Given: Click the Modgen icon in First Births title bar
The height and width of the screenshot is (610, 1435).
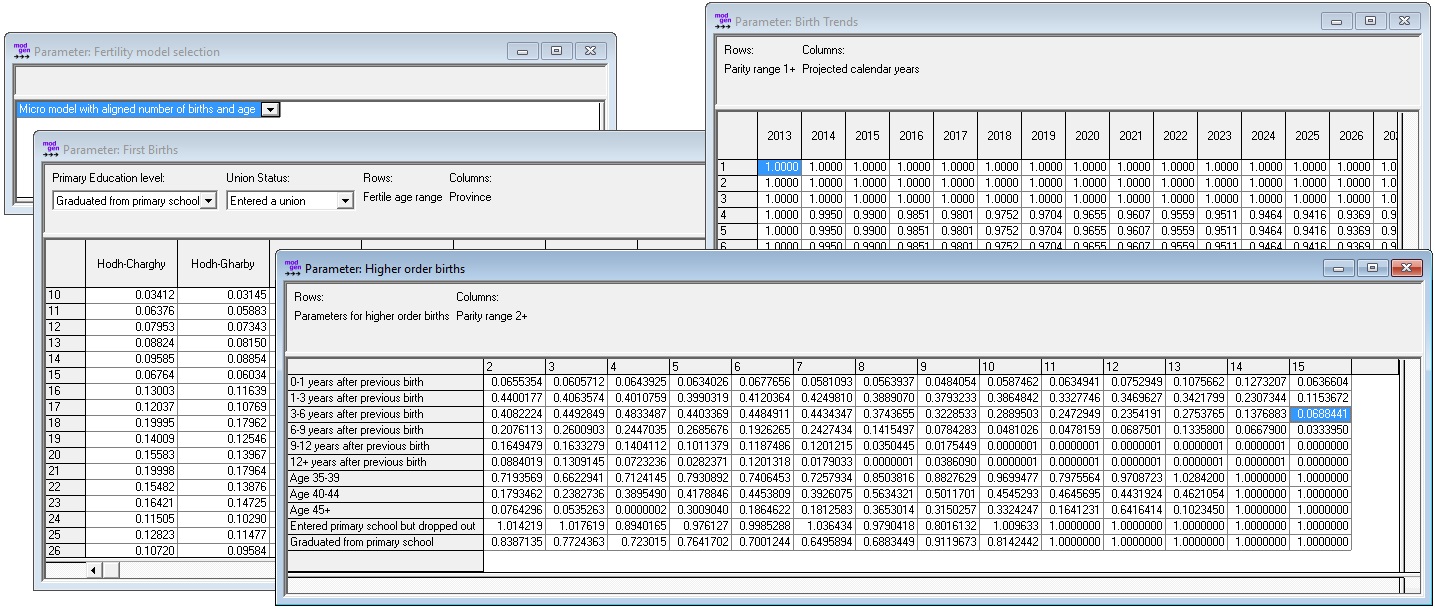Looking at the screenshot, I should (50, 149).
